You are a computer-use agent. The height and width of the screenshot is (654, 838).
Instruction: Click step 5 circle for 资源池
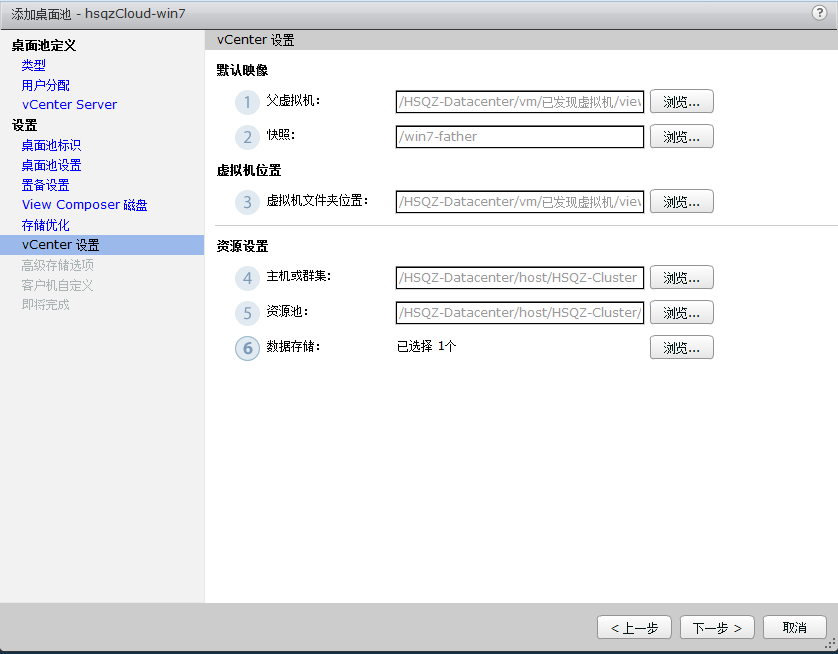[247, 313]
